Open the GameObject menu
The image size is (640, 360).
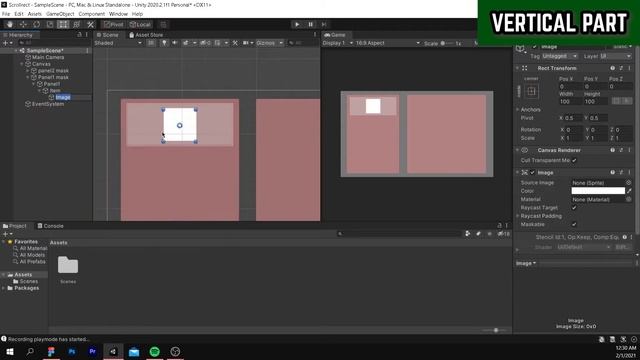[x=60, y=14]
